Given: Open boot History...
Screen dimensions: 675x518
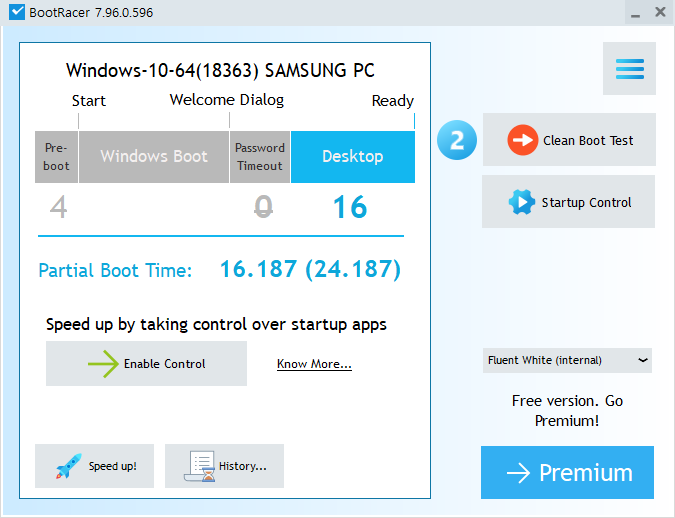Looking at the screenshot, I should (x=224, y=466).
